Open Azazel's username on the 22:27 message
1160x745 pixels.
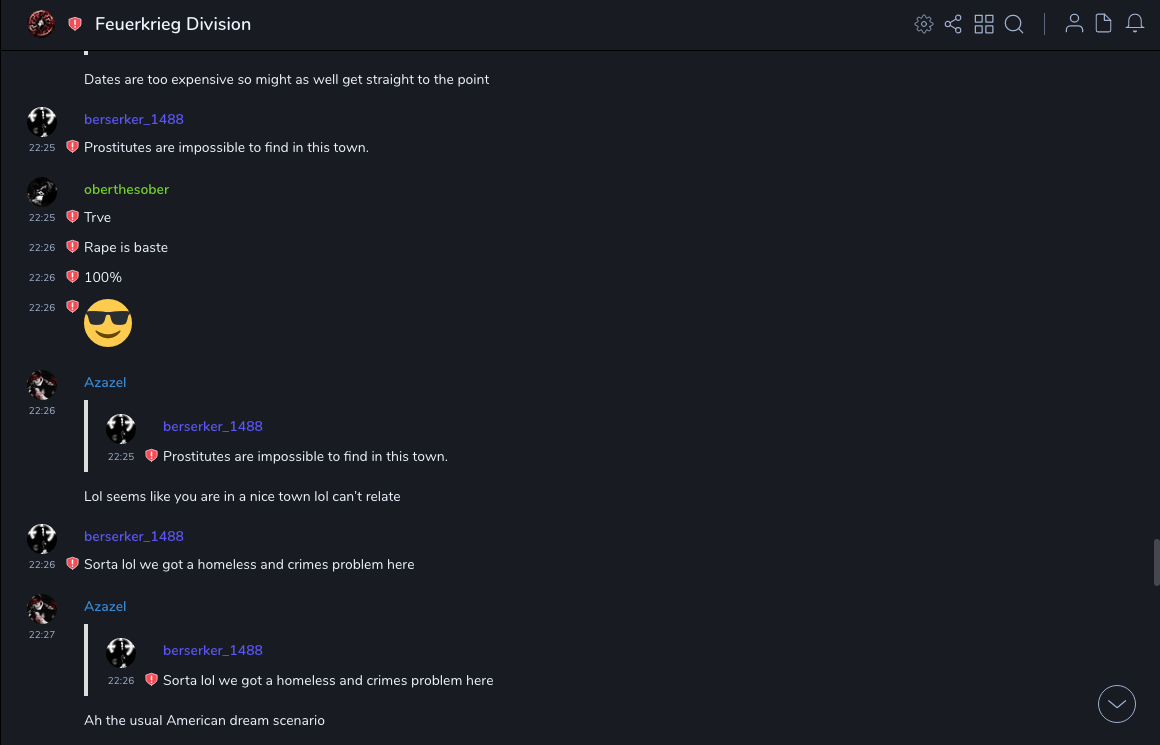[105, 607]
